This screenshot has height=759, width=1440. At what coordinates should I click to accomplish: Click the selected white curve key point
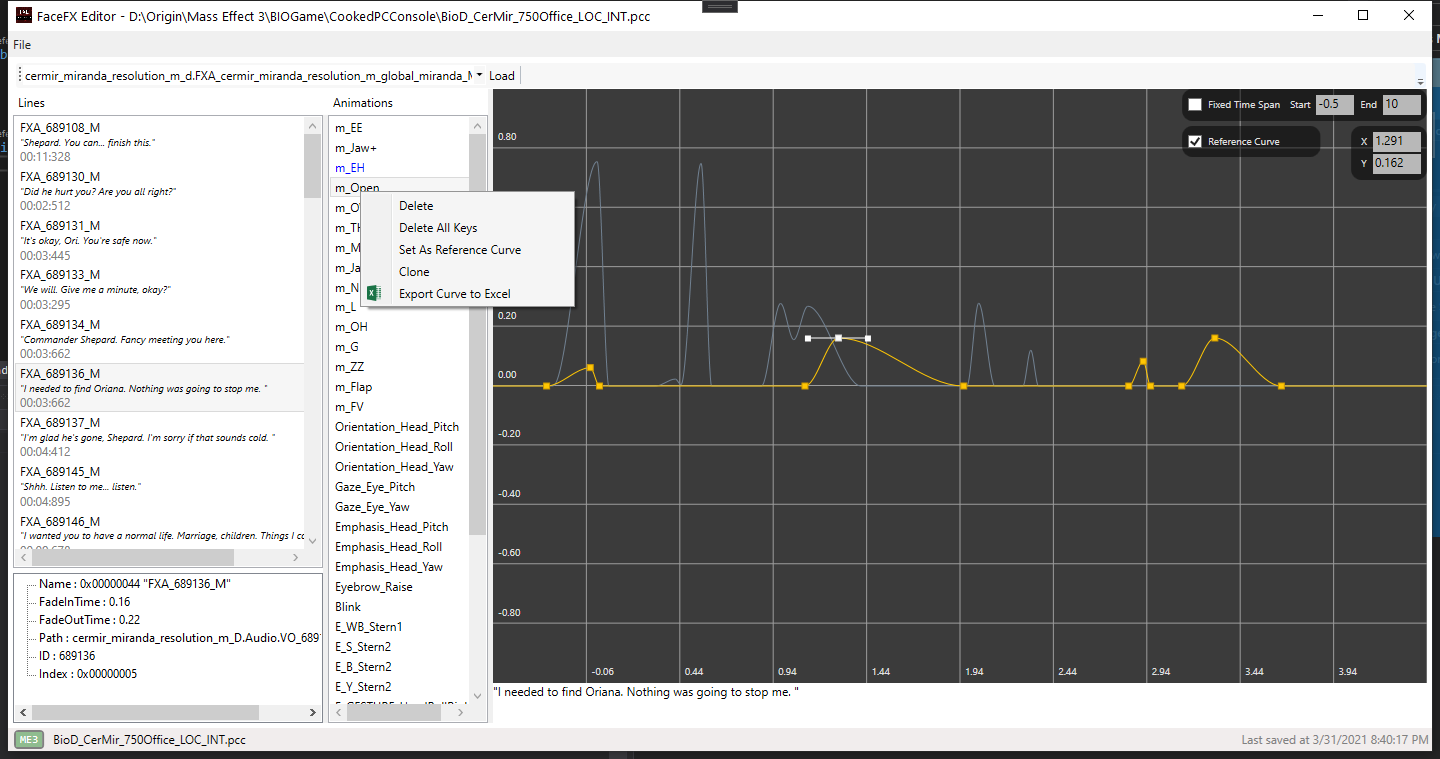coord(838,338)
